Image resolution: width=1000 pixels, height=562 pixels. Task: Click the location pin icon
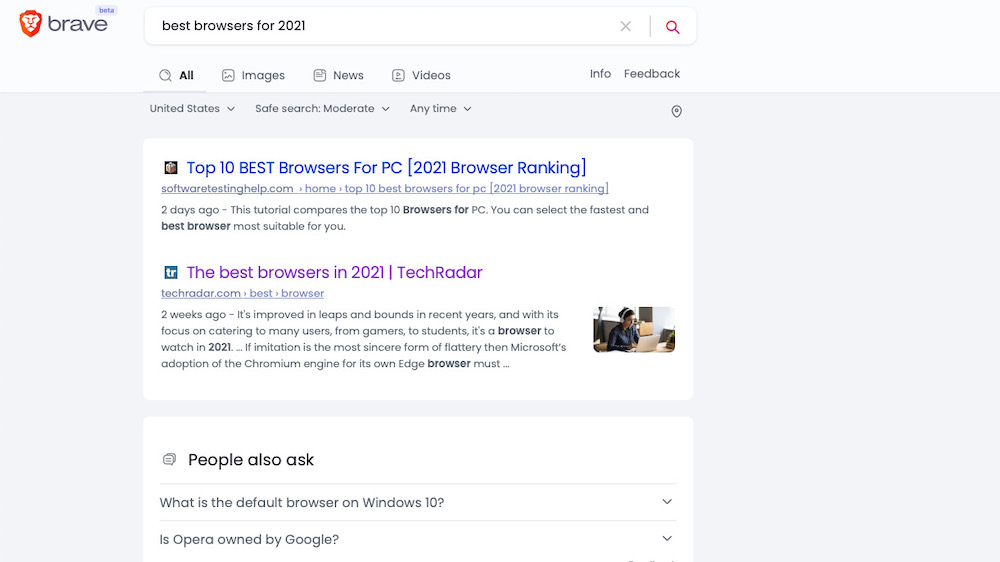tap(677, 112)
